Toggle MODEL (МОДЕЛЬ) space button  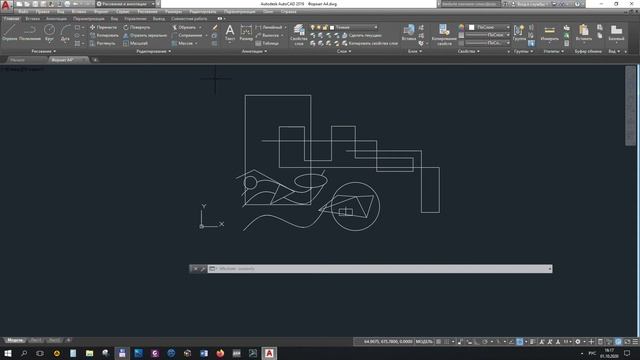pyautogui.click(x=424, y=342)
